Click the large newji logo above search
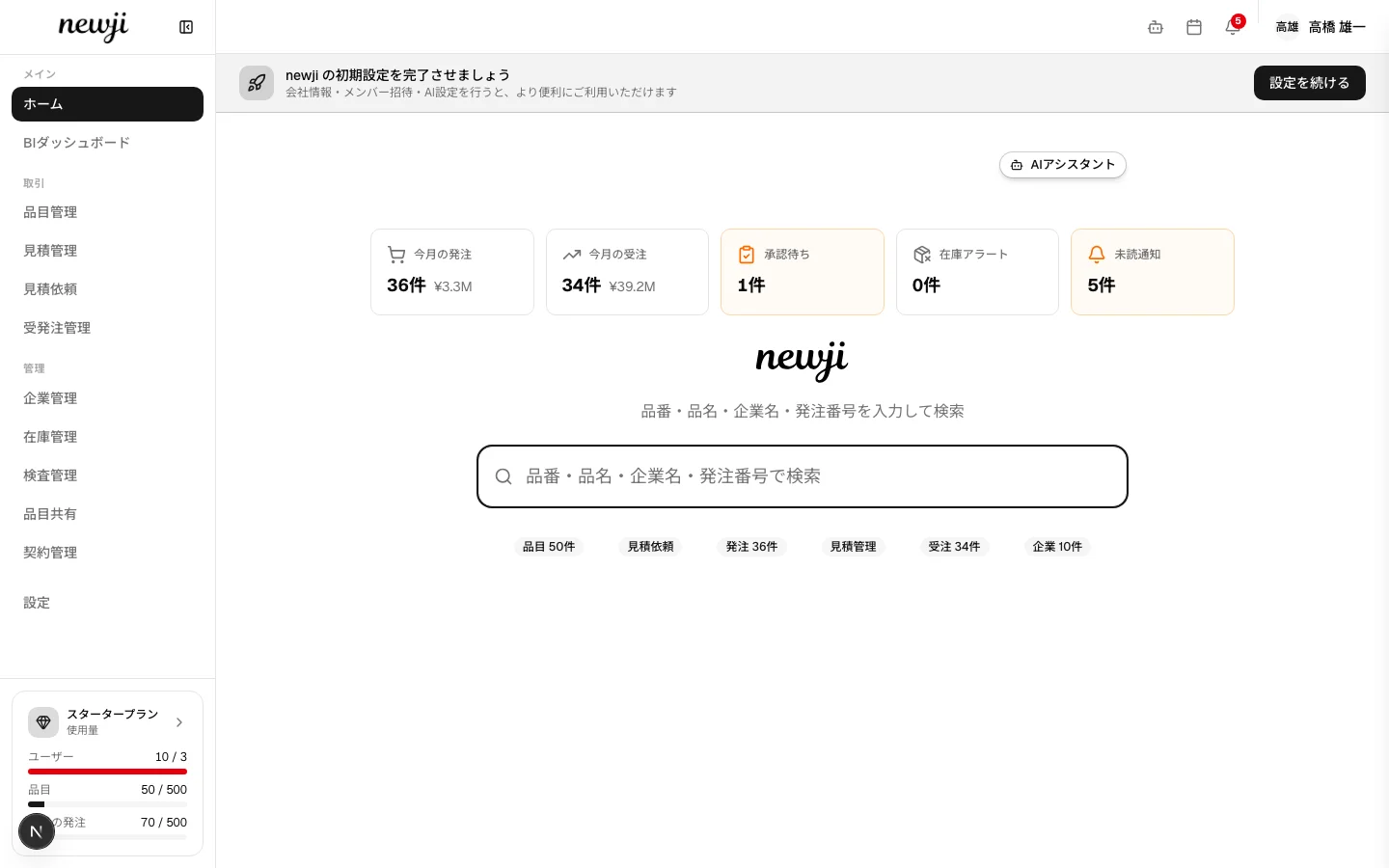 click(x=802, y=361)
